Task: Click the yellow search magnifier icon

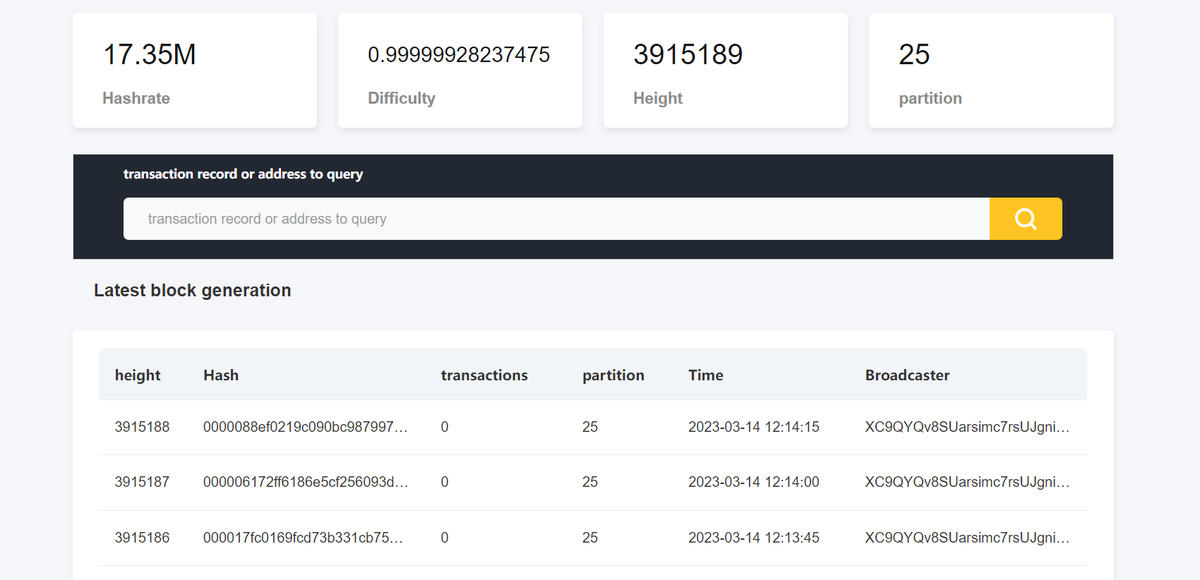Action: tap(1026, 218)
